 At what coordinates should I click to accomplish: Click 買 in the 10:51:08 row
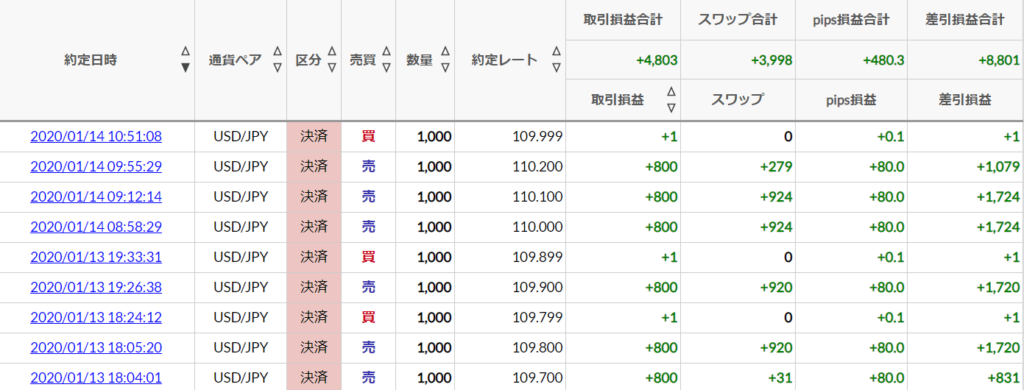(369, 137)
